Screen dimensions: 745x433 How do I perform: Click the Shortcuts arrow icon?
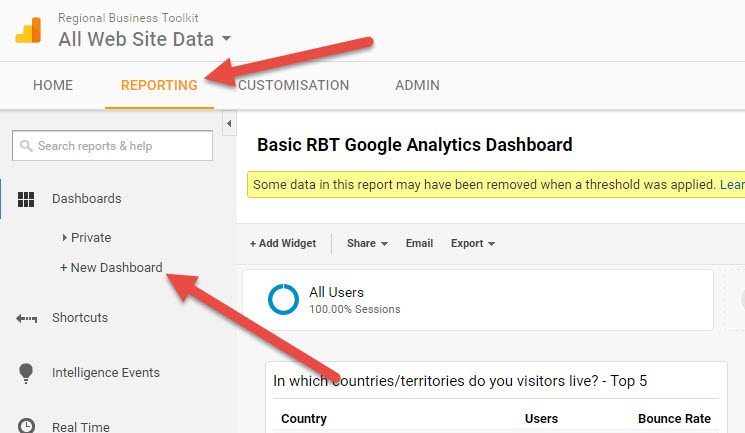point(27,318)
